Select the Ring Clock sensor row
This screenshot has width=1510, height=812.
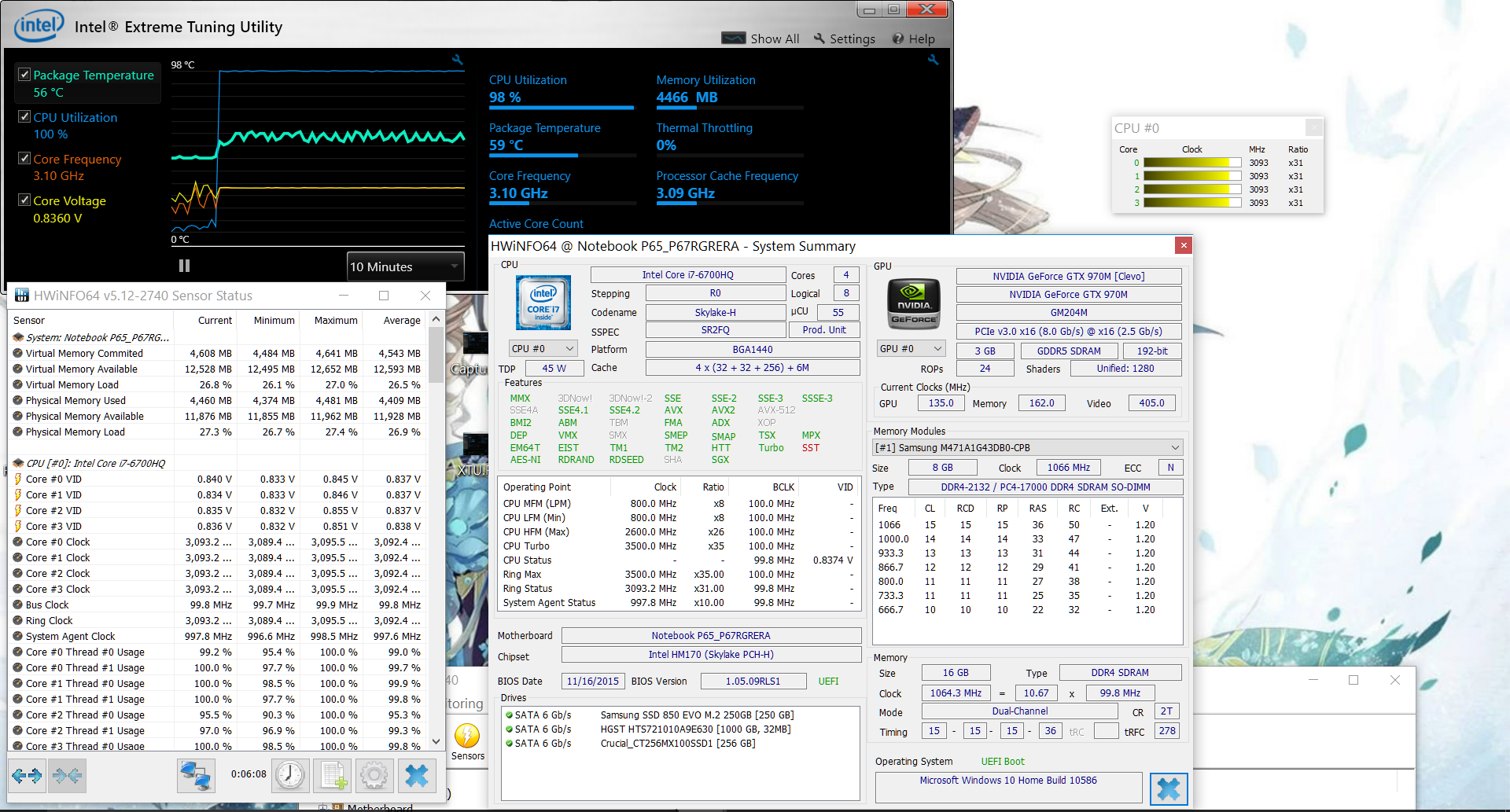click(x=219, y=620)
